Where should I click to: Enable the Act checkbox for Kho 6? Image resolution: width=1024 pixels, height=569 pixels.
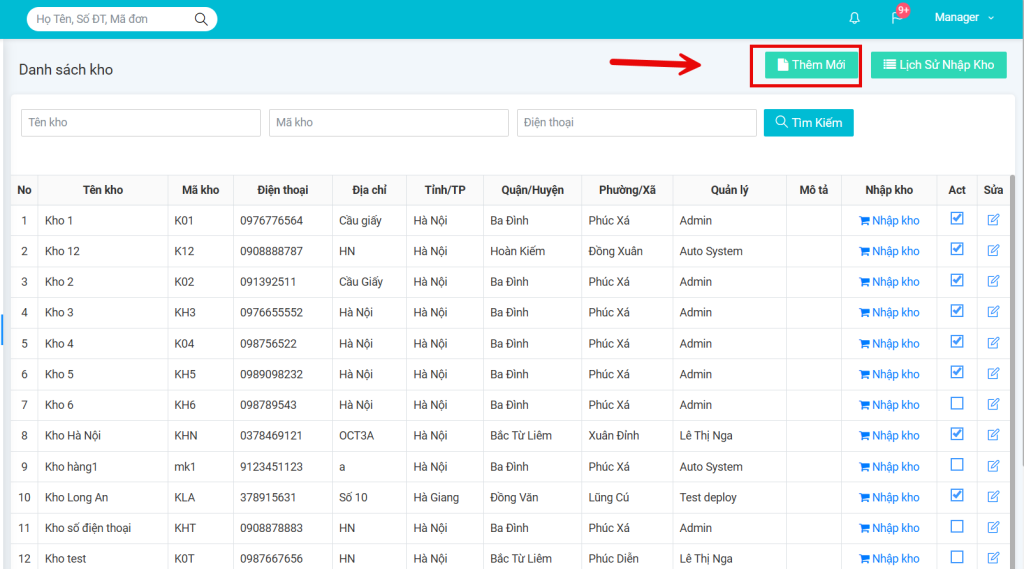click(x=957, y=404)
